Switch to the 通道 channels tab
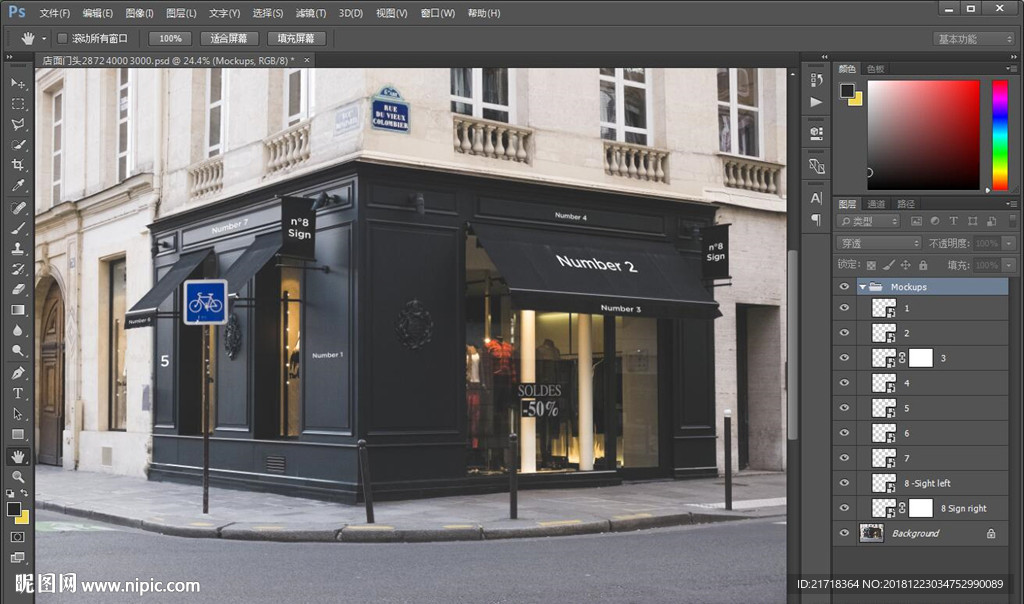The width and height of the screenshot is (1024, 604). (876, 204)
